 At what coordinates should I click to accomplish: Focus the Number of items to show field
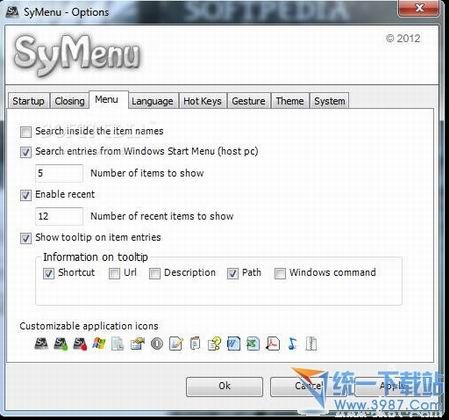pyautogui.click(x=59, y=173)
